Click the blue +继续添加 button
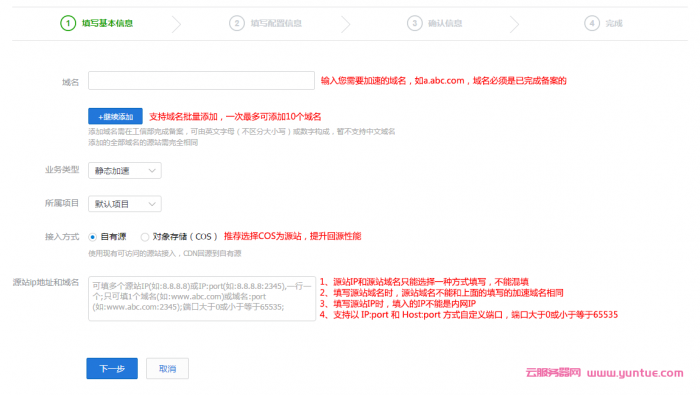 (x=115, y=116)
